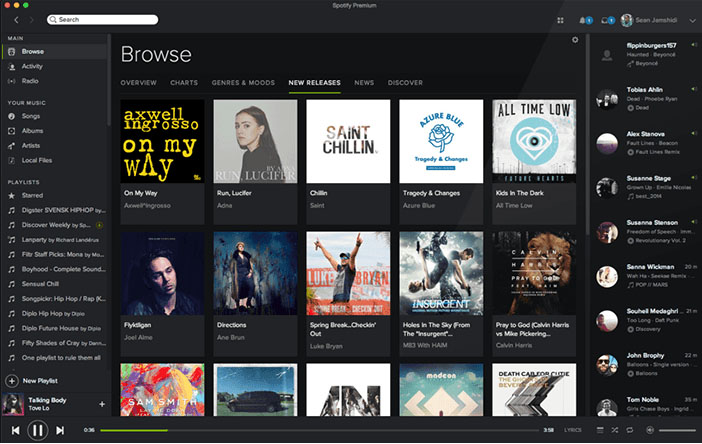This screenshot has height=444, width=702.
Task: Click the New Playlist plus icon
Action: coord(12,381)
